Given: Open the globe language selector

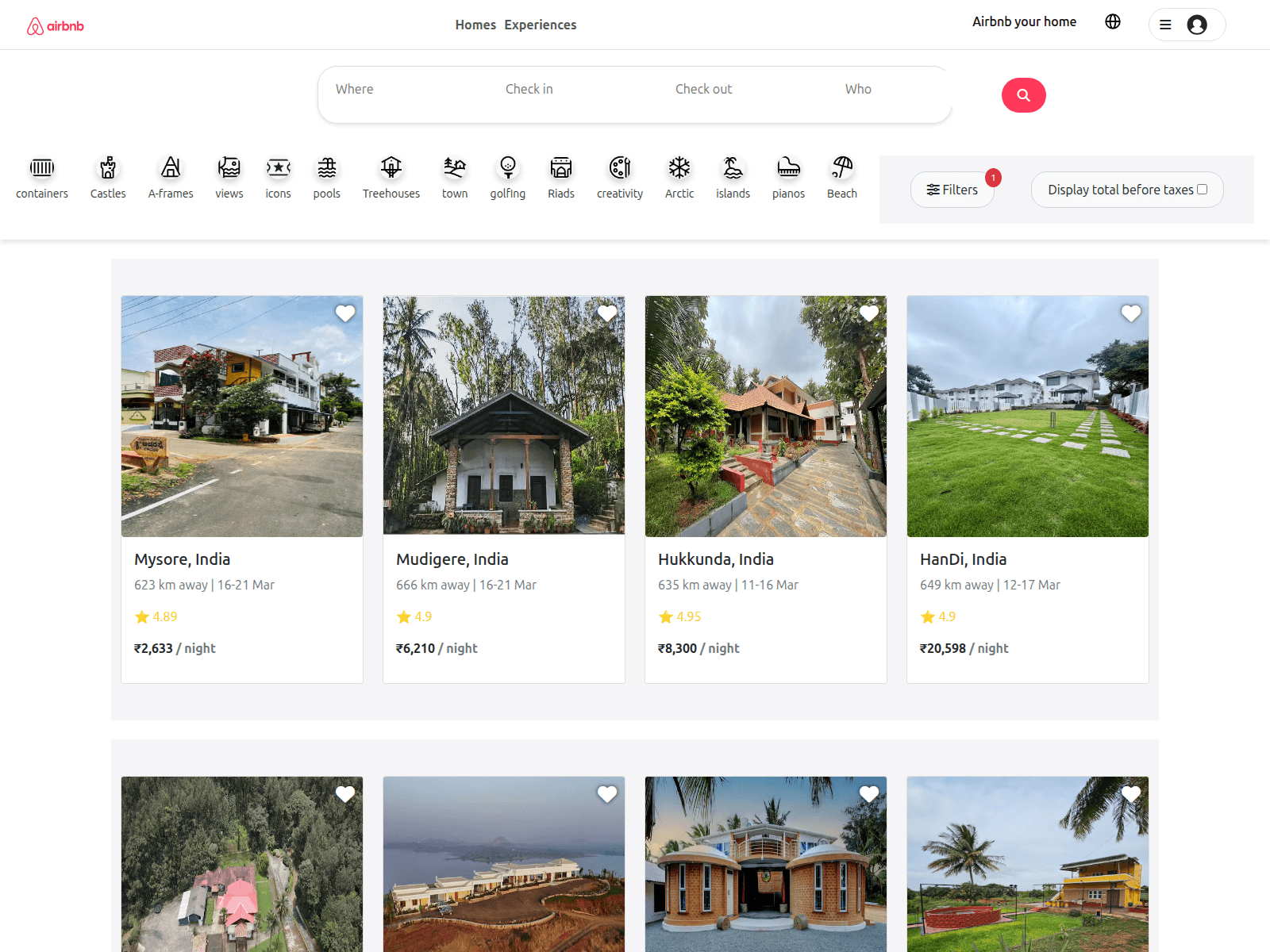Looking at the screenshot, I should click(1113, 21).
